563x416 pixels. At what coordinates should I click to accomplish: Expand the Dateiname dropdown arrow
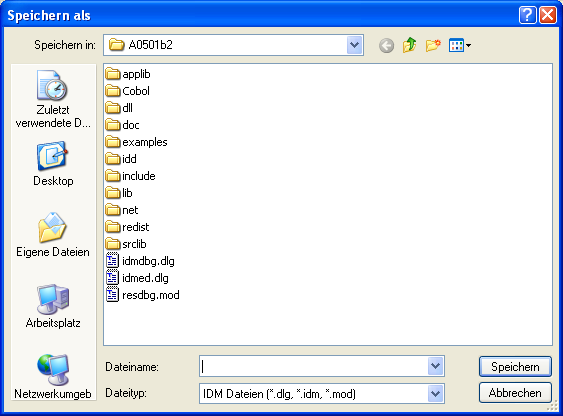tap(435, 366)
